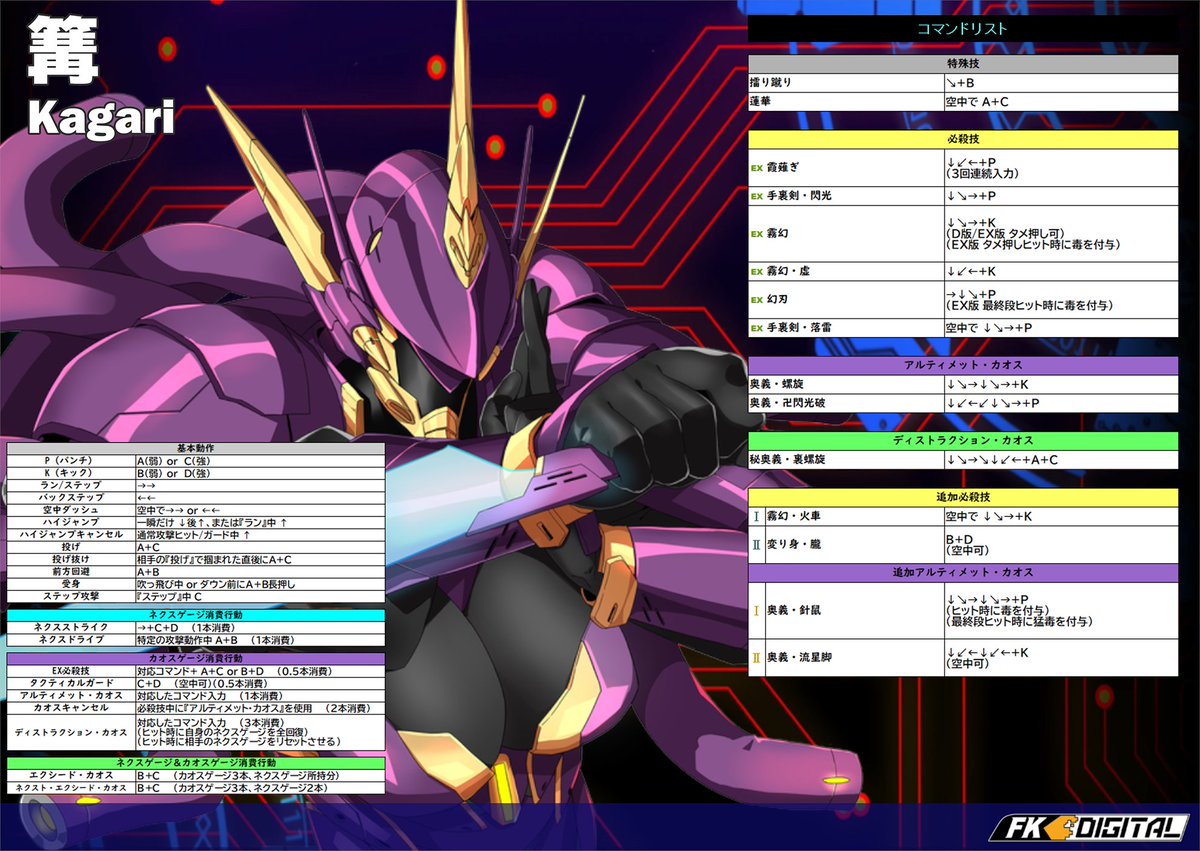The width and height of the screenshot is (1200, 851).
Task: Select the purple カオスゲージ消費行動 header
Action: pyautogui.click(x=196, y=658)
